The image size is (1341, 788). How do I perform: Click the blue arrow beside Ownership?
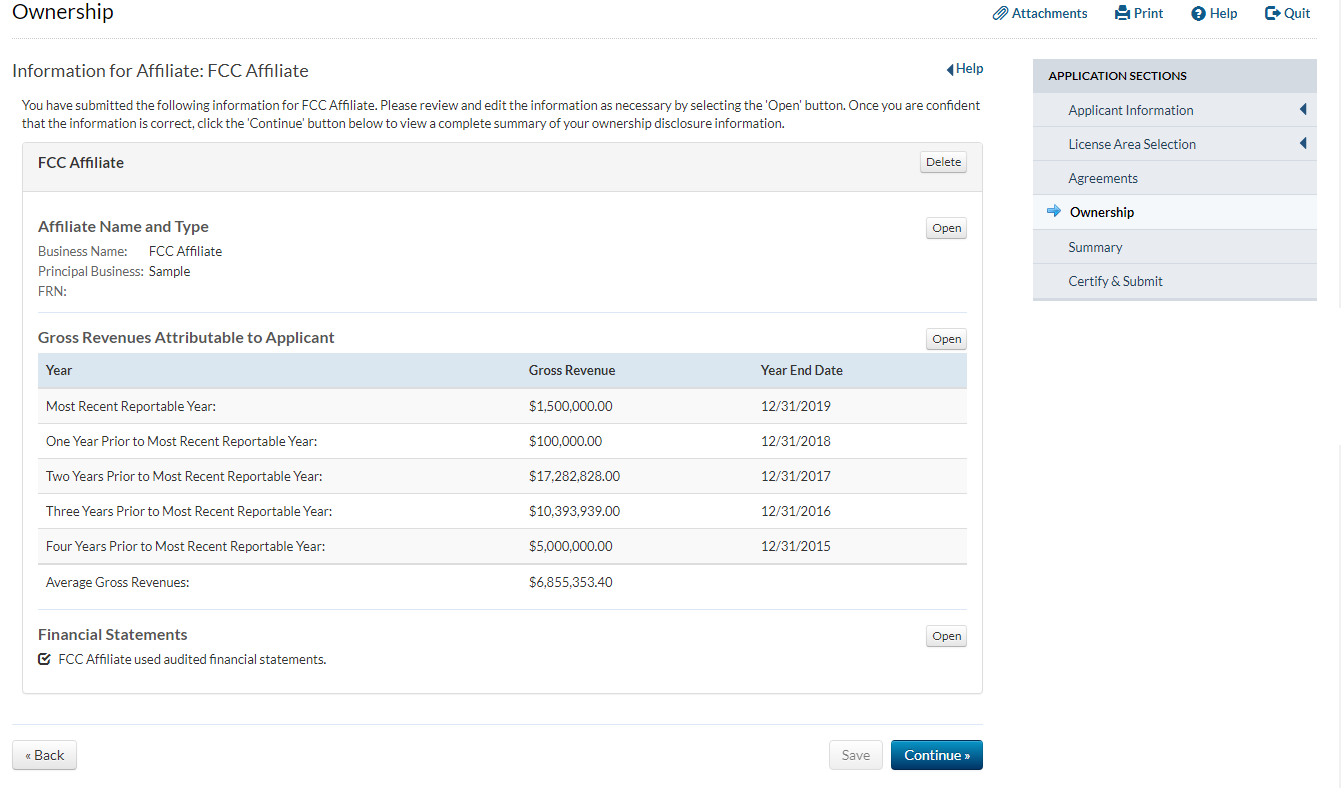[x=1053, y=212]
